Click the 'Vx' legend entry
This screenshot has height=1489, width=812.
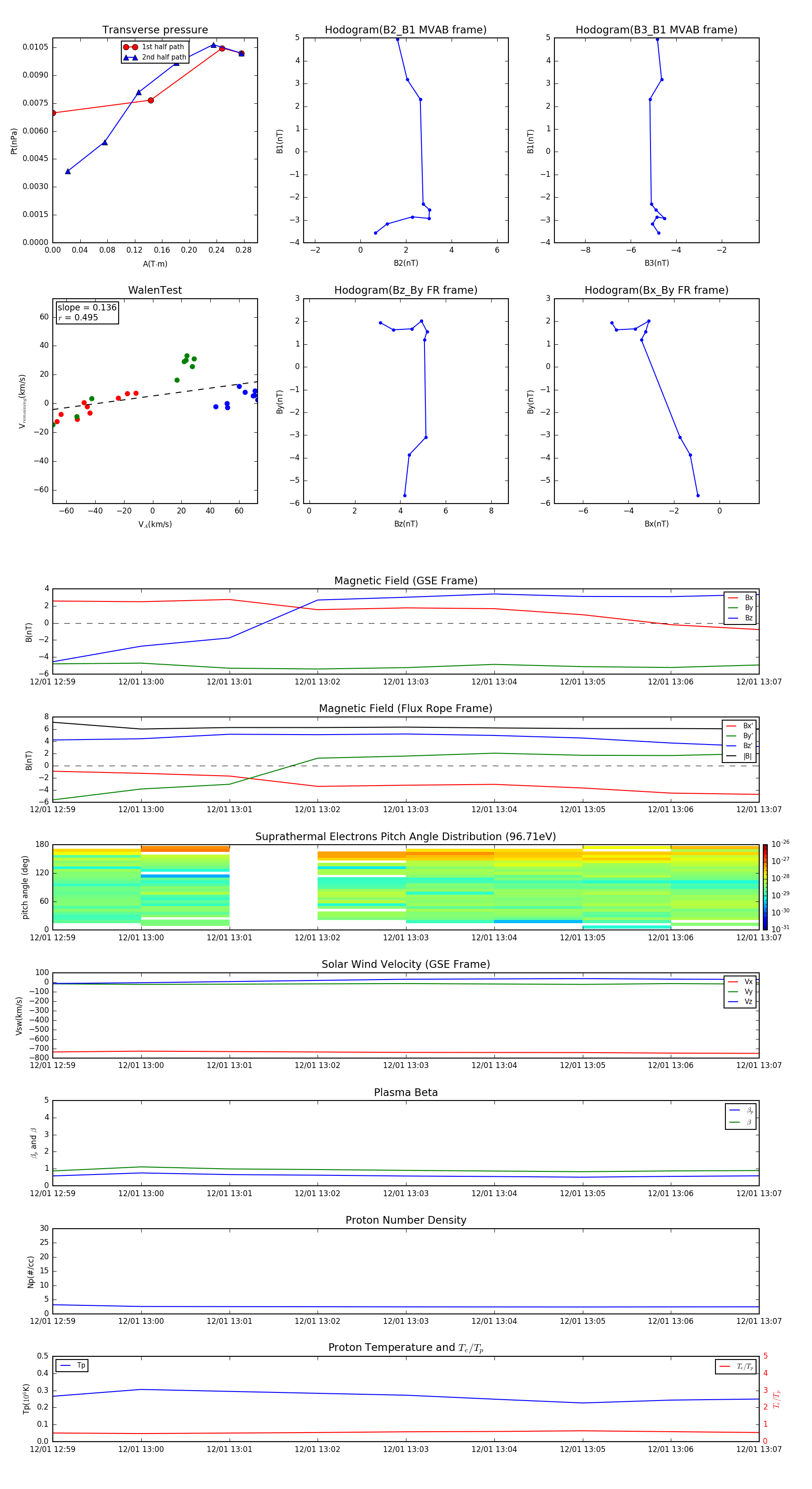click(740, 981)
